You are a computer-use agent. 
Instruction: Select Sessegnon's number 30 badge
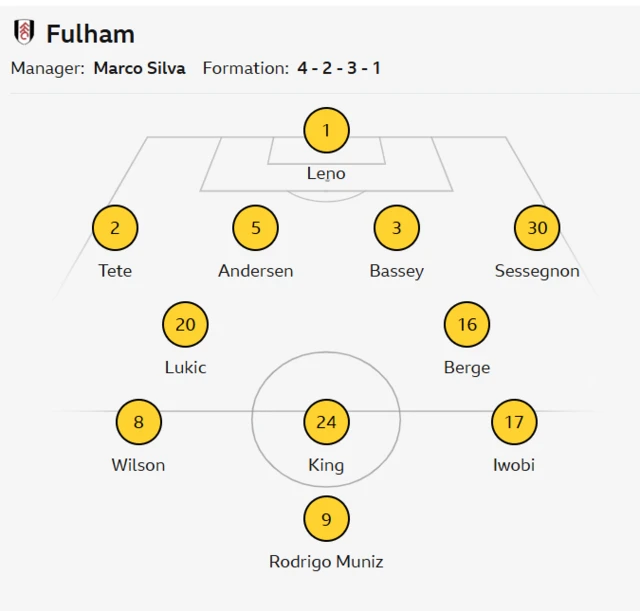tap(537, 228)
